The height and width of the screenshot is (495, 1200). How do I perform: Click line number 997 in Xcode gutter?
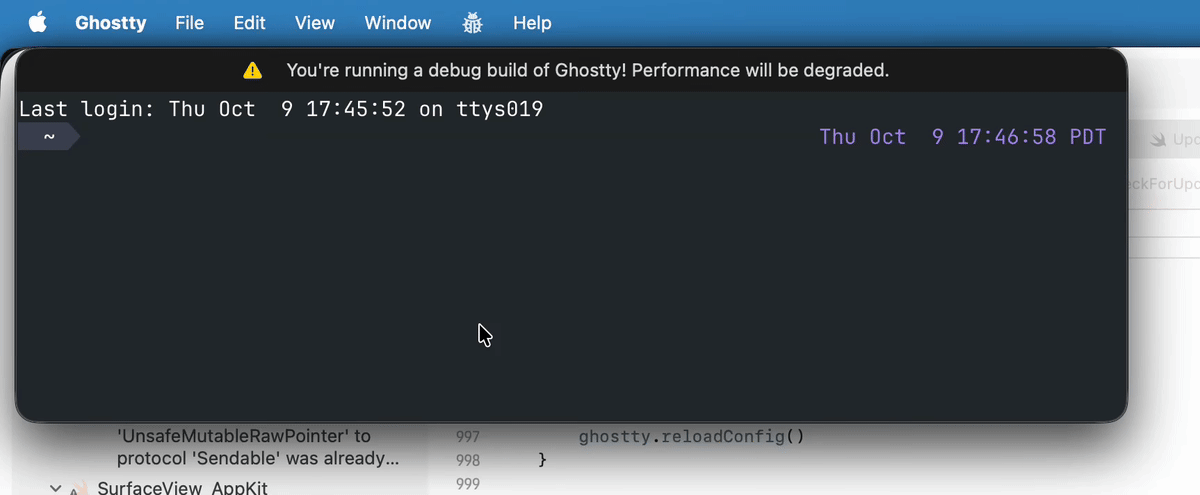[x=467, y=437]
